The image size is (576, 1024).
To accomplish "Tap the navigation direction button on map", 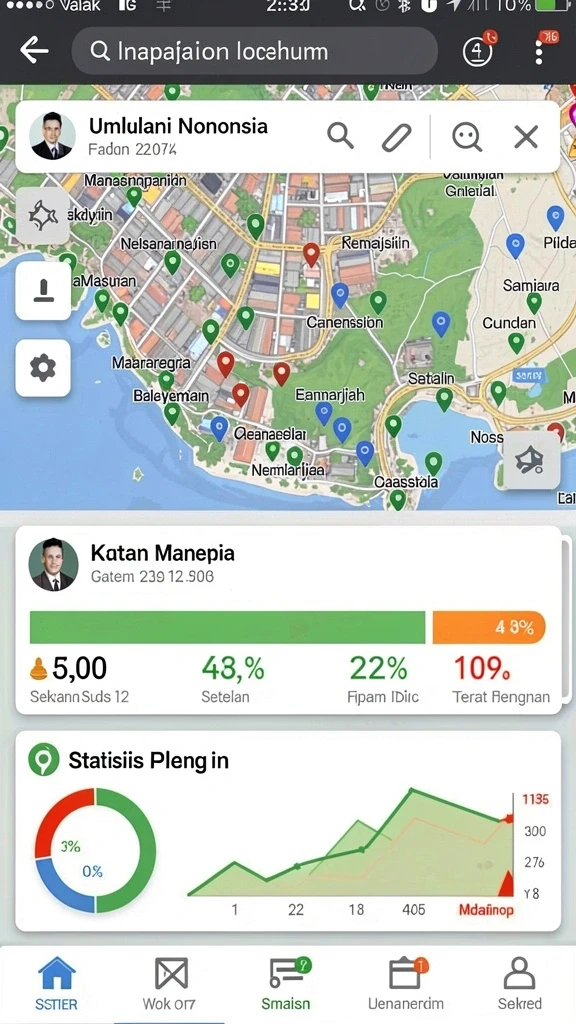I will point(532,460).
